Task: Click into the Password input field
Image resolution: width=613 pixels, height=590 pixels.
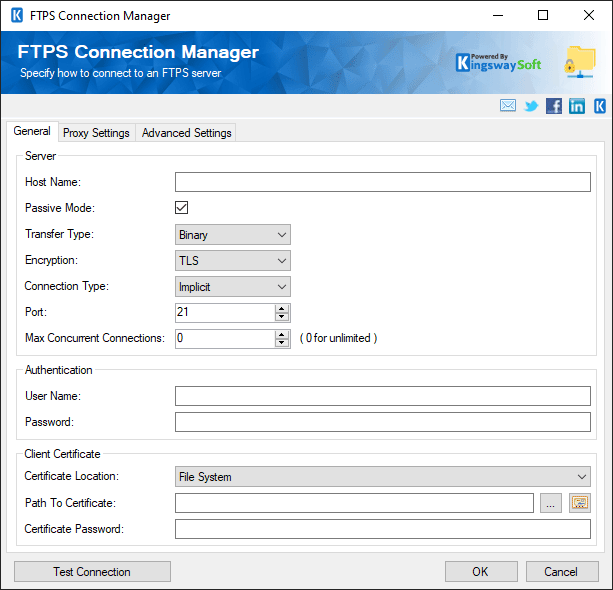Action: click(x=383, y=422)
